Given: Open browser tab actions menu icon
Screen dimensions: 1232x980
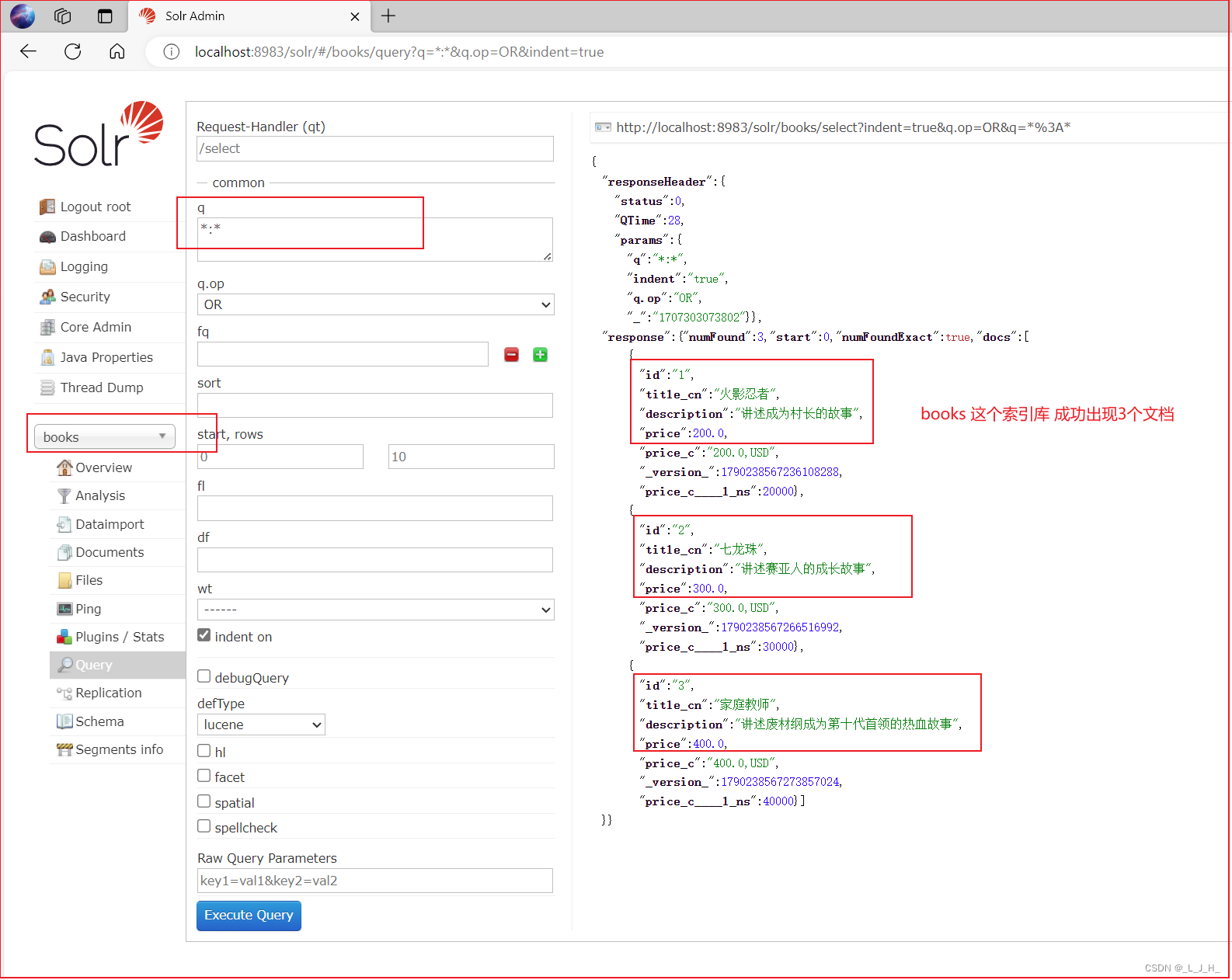Looking at the screenshot, I should pyautogui.click(x=105, y=16).
